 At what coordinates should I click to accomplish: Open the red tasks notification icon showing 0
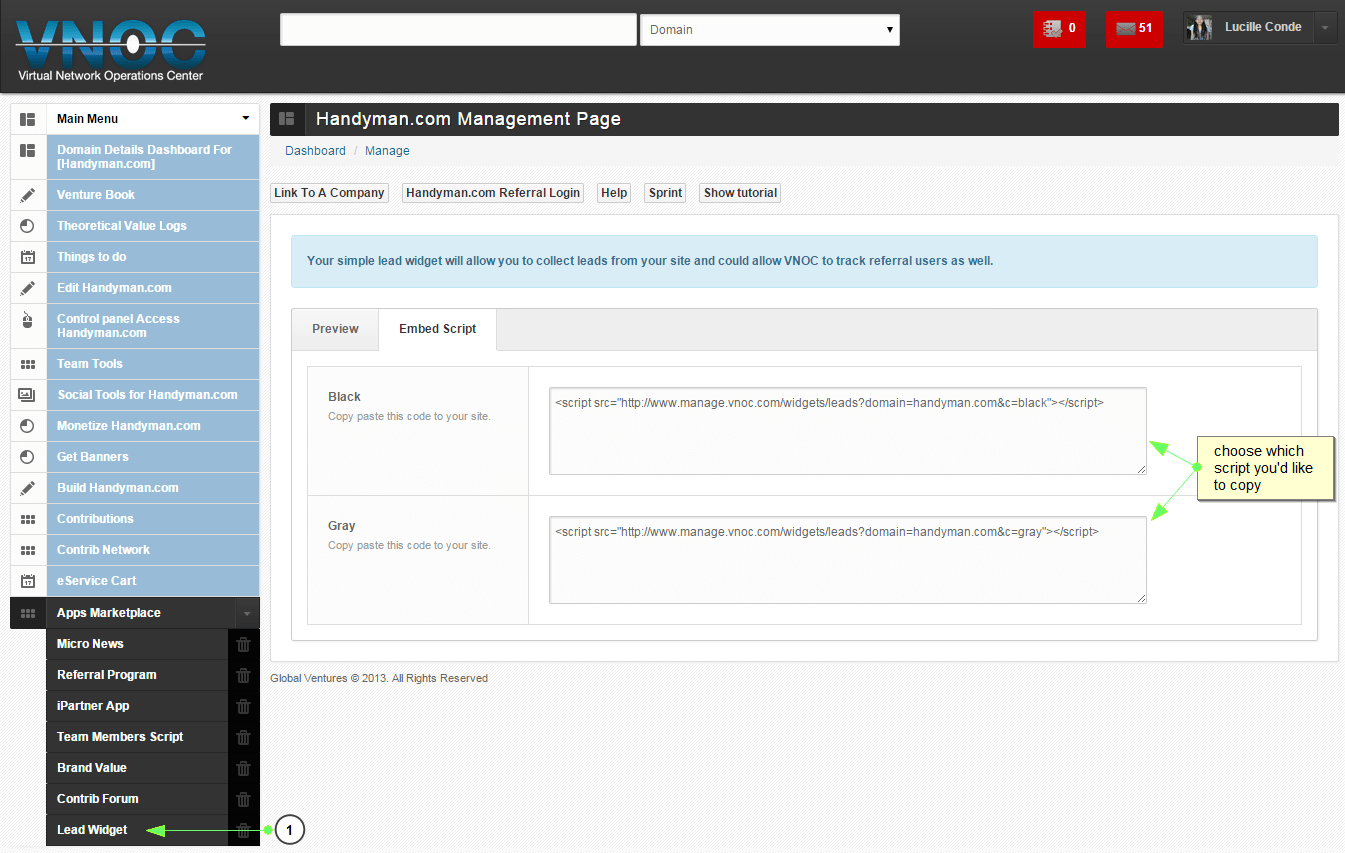[x=1059, y=29]
